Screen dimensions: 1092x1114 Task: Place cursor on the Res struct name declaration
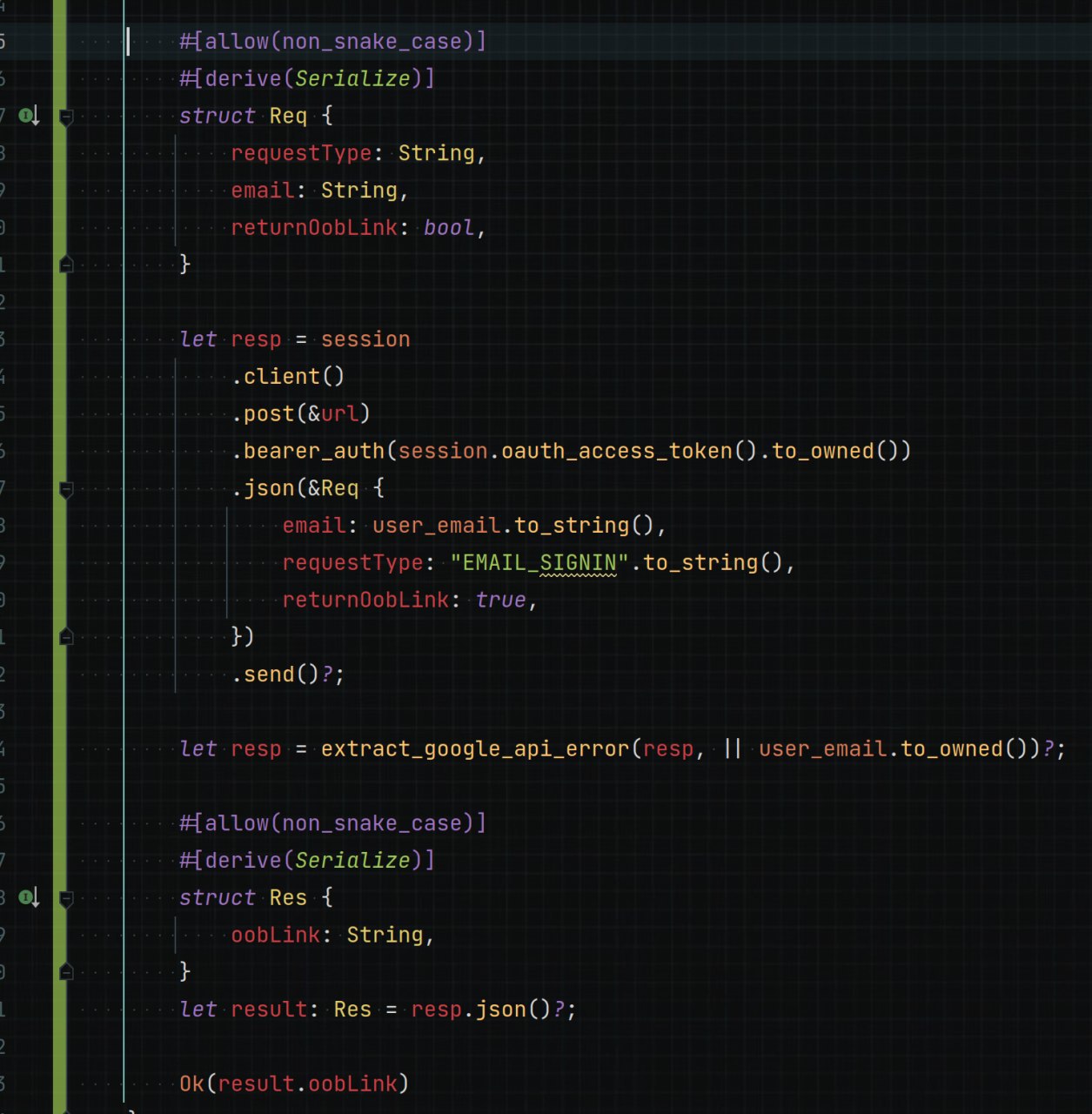coord(288,897)
